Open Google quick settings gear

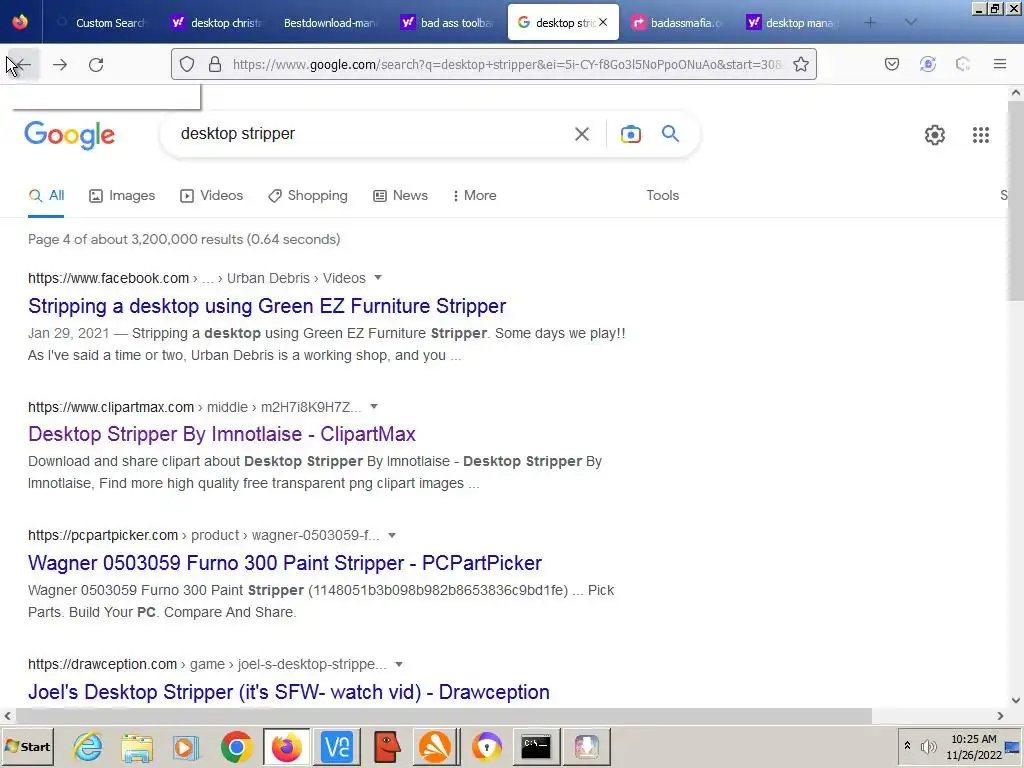coord(935,135)
